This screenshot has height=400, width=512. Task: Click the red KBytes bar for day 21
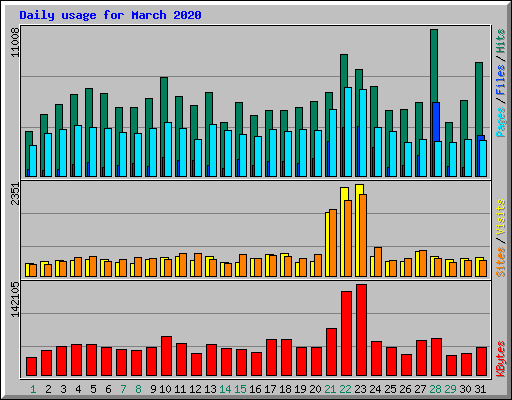click(x=331, y=352)
